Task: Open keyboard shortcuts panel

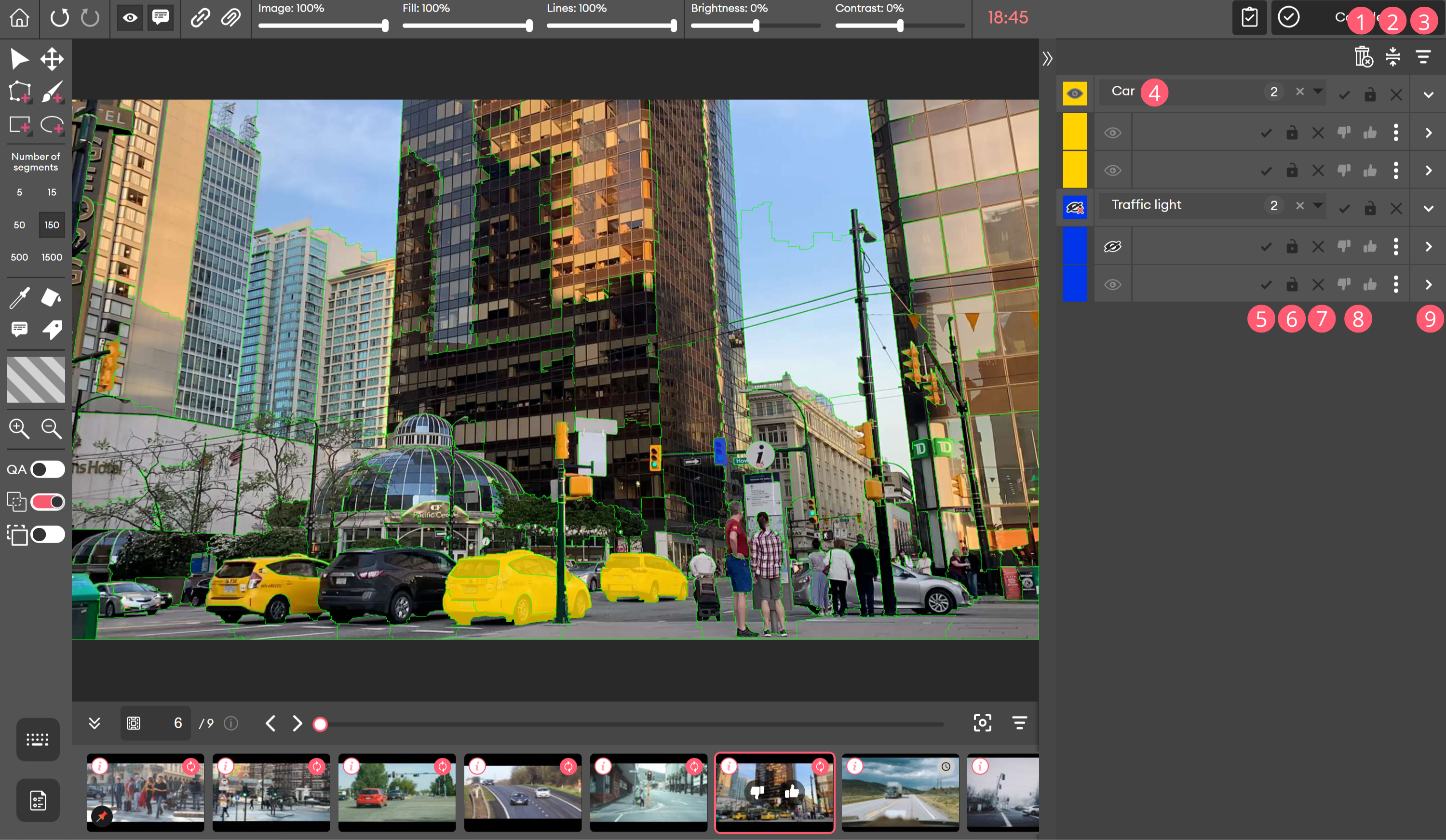Action: click(x=38, y=740)
